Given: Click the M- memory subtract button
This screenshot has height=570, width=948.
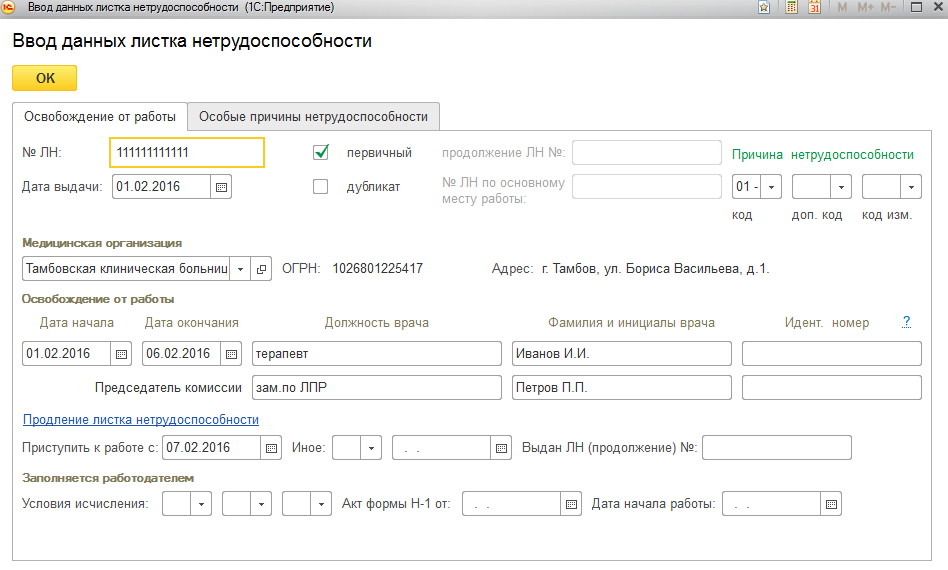Looking at the screenshot, I should 888,7.
